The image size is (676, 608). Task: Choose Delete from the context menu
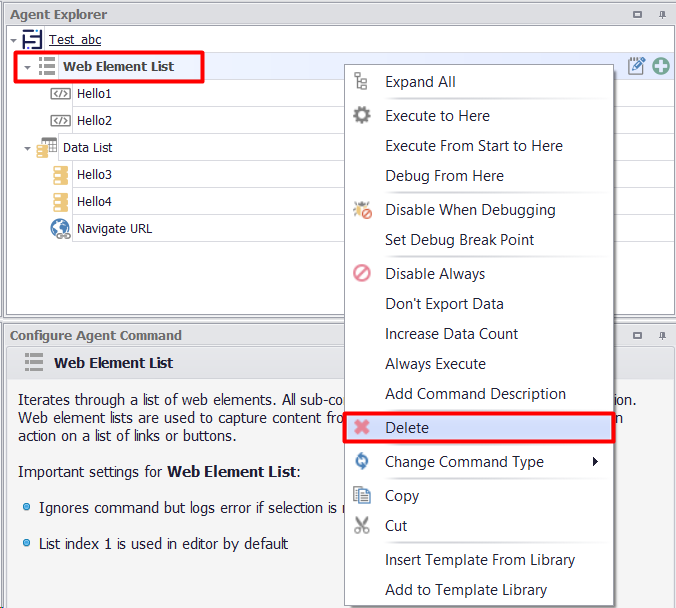pos(407,428)
